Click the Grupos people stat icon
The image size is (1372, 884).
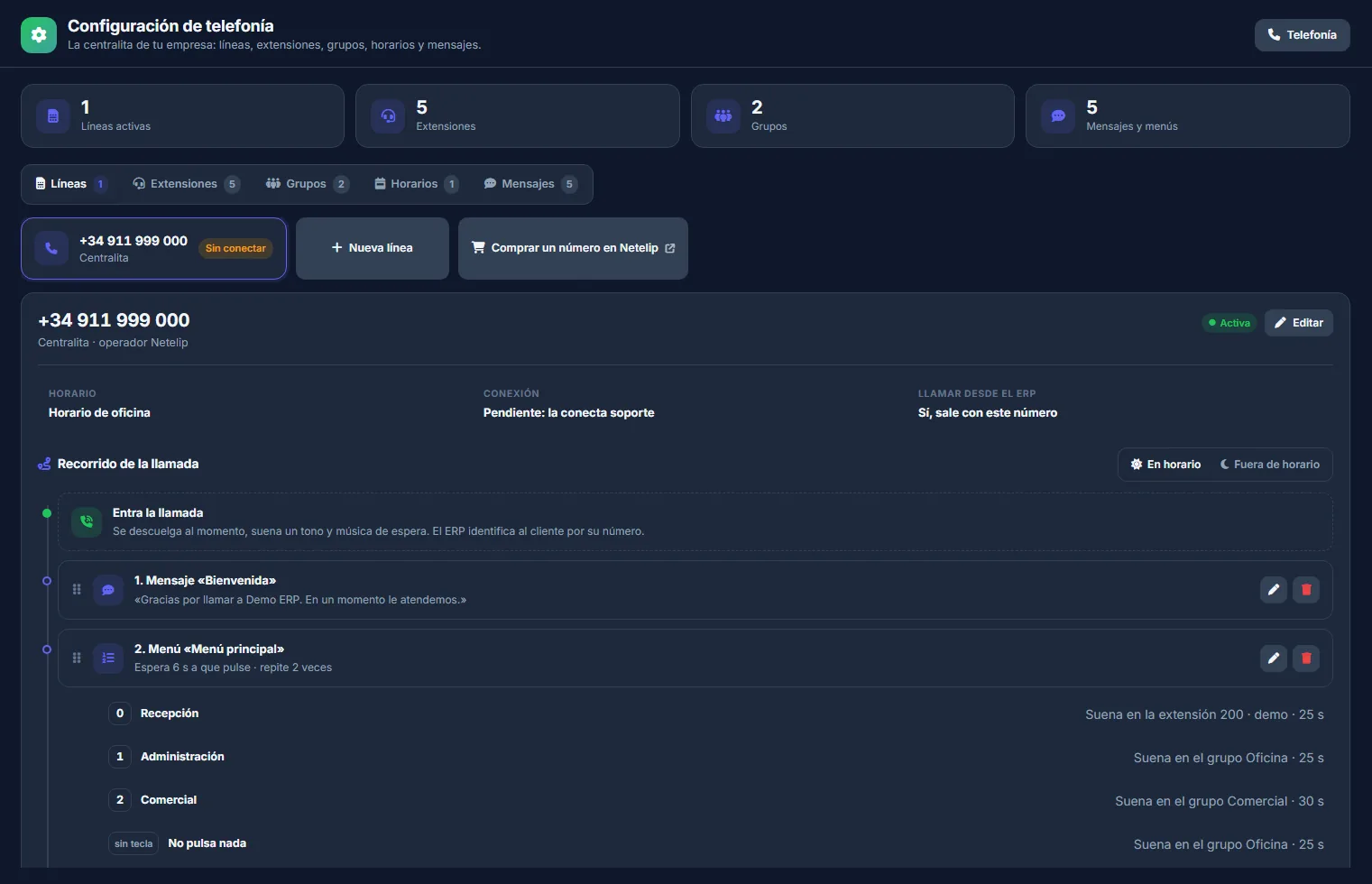(723, 116)
